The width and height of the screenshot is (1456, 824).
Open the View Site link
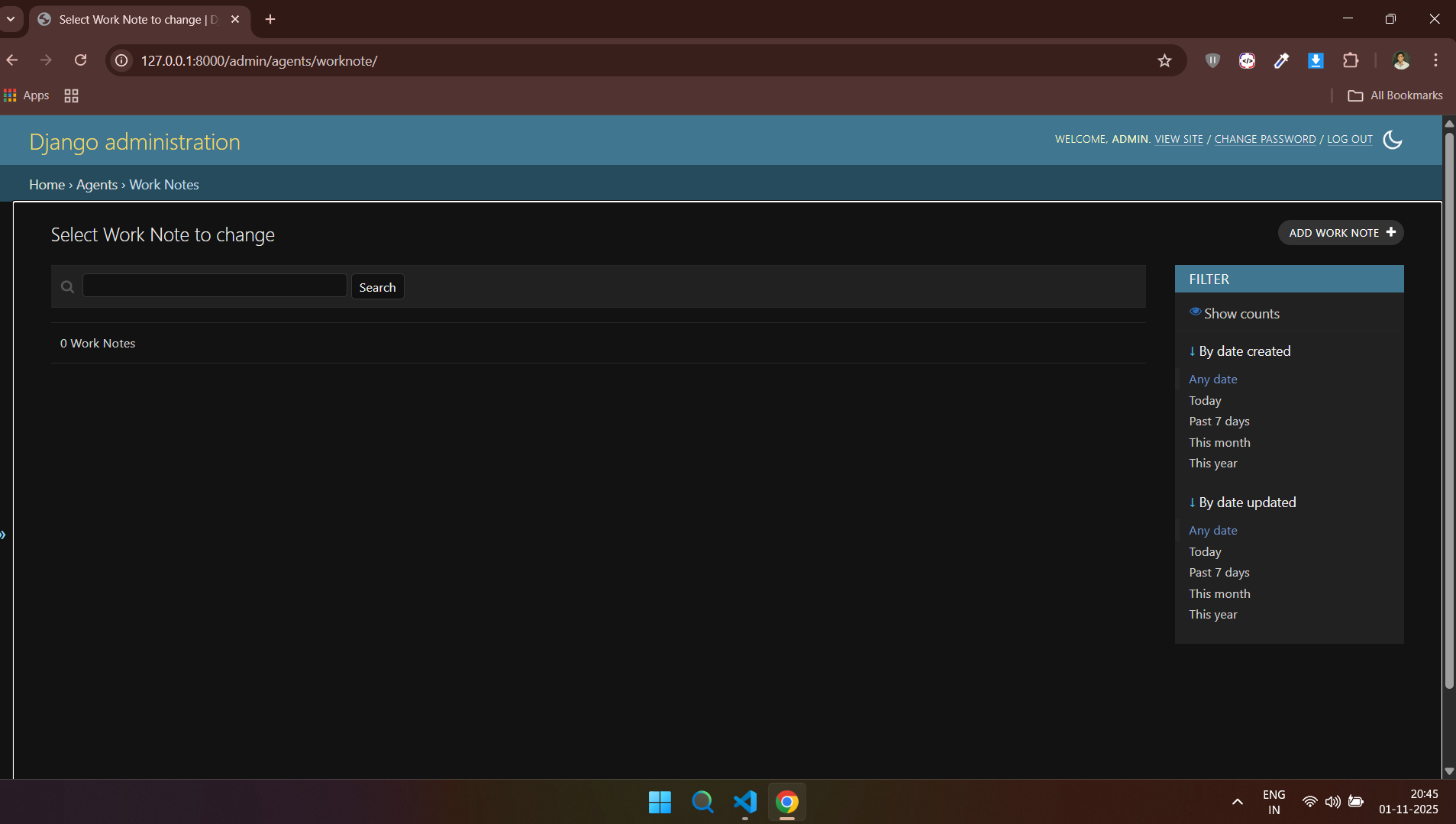[x=1178, y=139]
